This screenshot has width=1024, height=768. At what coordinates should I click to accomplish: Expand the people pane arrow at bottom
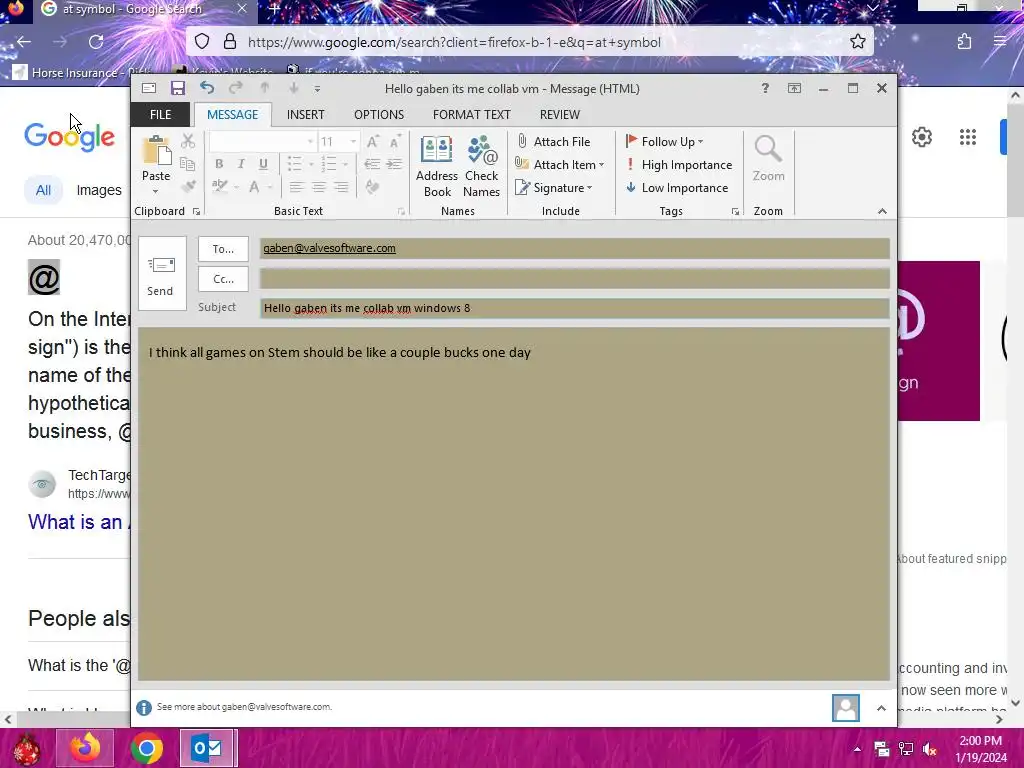881,708
